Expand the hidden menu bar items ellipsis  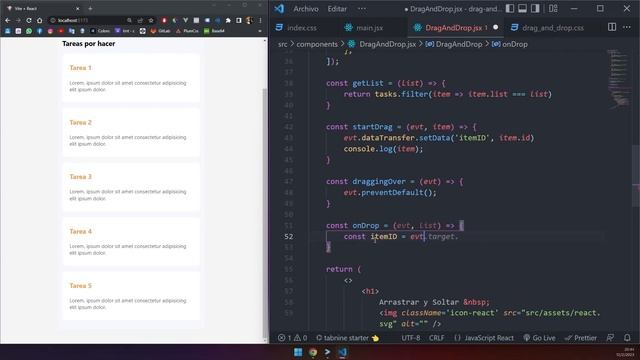click(362, 9)
